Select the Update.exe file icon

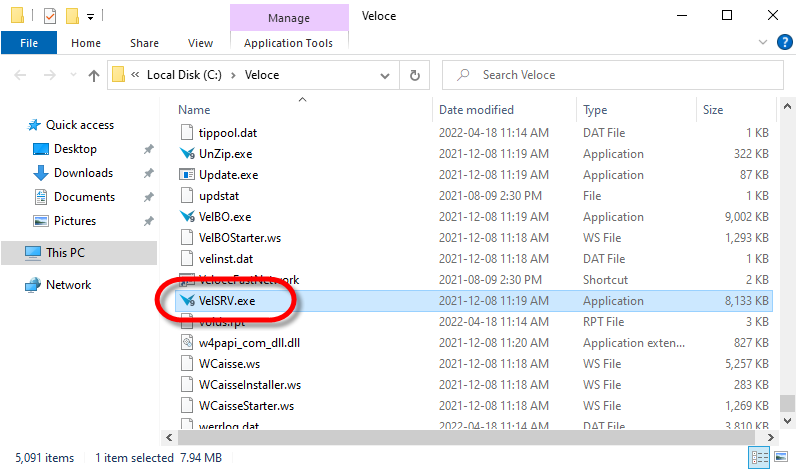[186, 175]
